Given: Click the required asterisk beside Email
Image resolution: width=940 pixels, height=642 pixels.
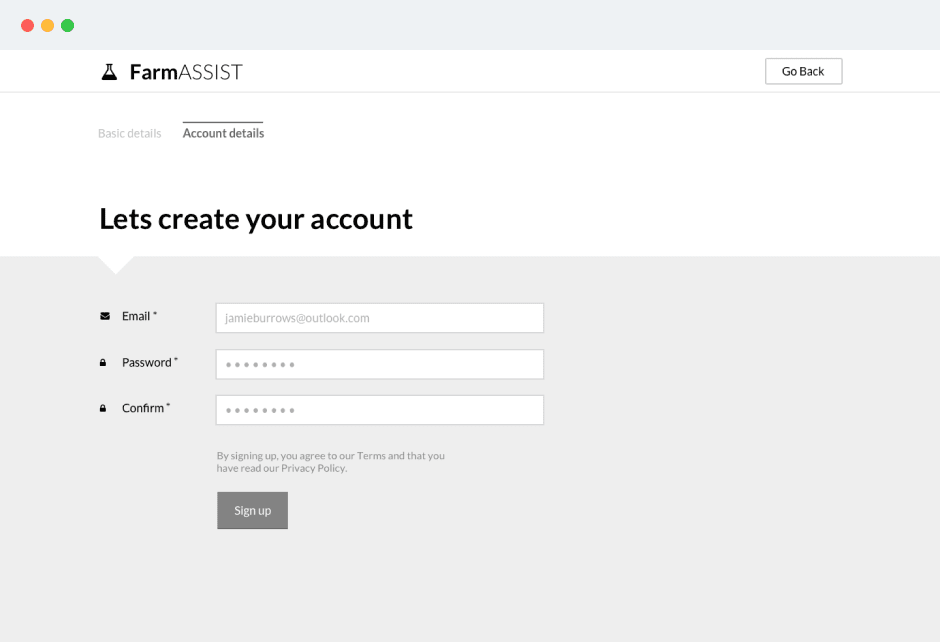Looking at the screenshot, I should [157, 311].
